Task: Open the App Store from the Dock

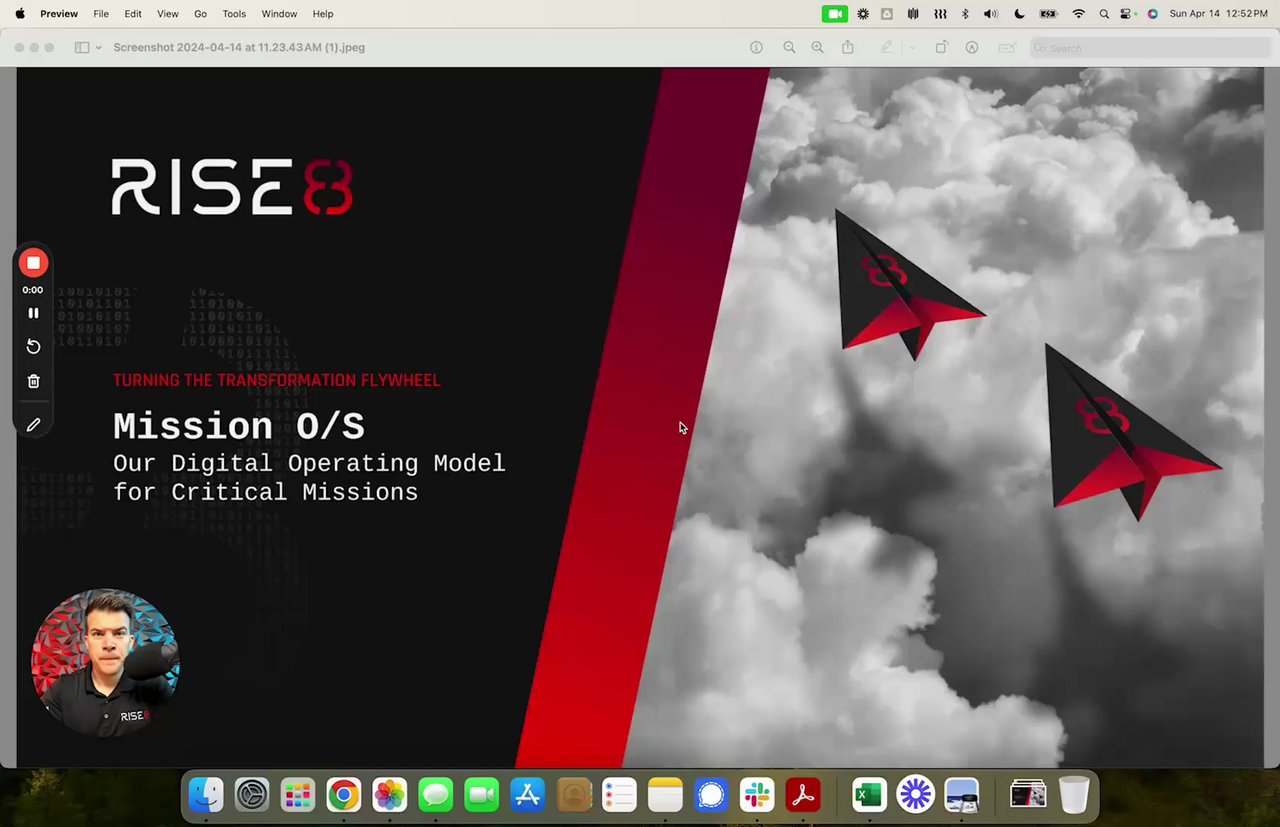Action: [x=527, y=795]
